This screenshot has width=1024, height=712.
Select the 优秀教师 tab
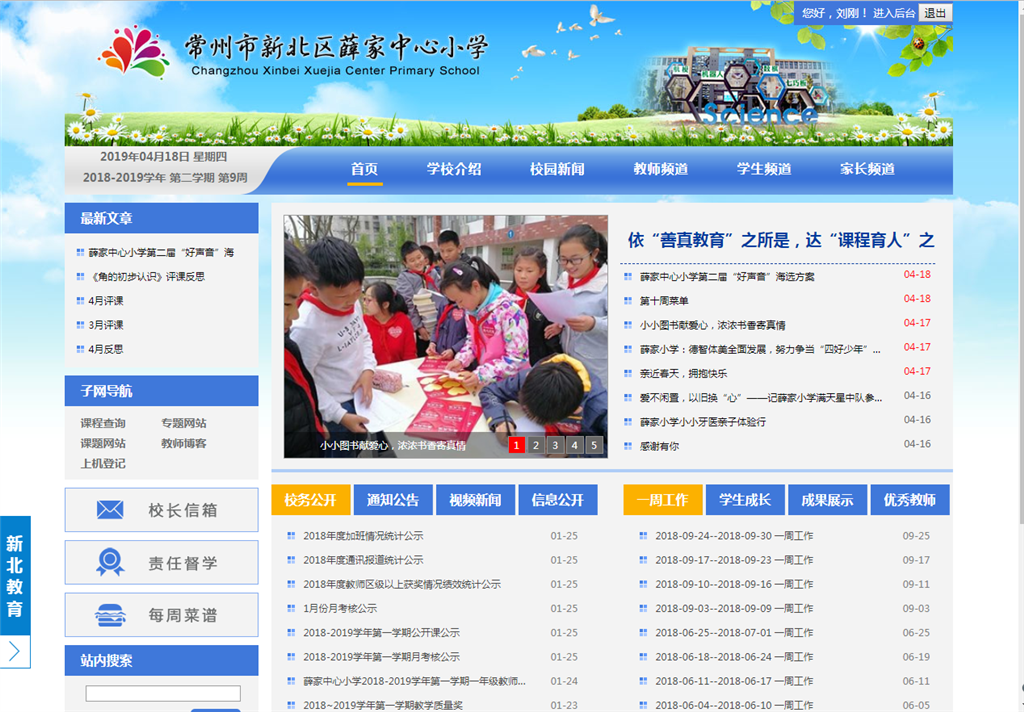point(909,500)
